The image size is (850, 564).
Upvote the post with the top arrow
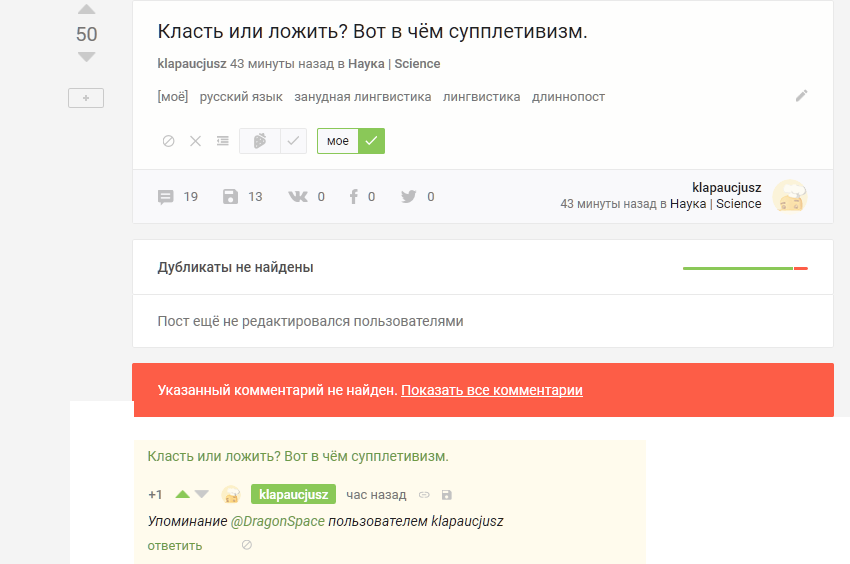click(87, 10)
